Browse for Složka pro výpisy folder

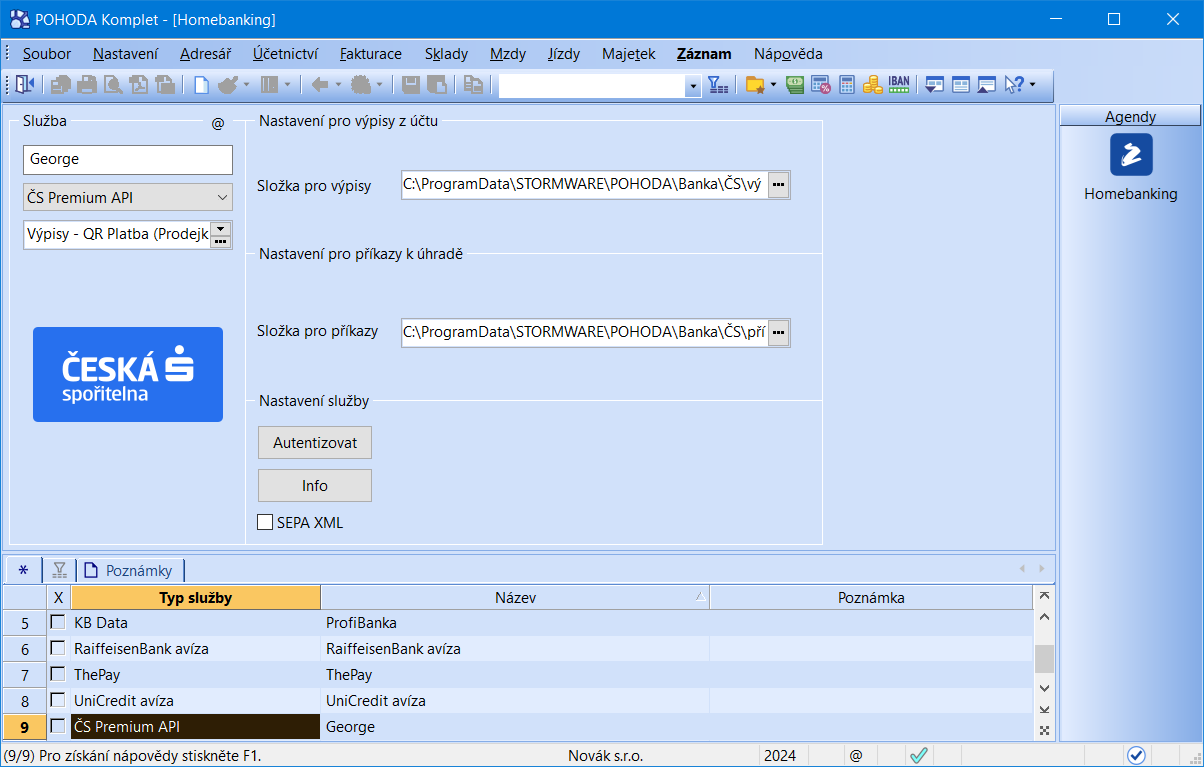tap(778, 185)
